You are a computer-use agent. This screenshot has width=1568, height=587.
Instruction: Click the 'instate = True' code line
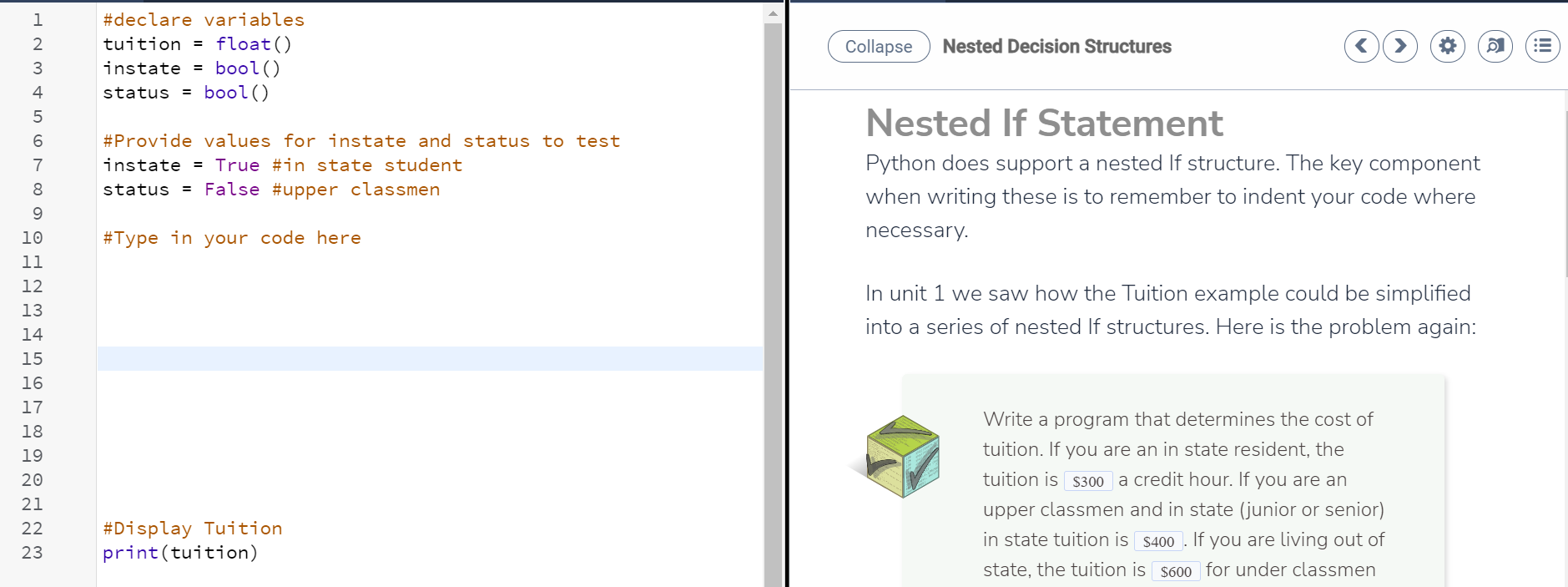point(181,165)
